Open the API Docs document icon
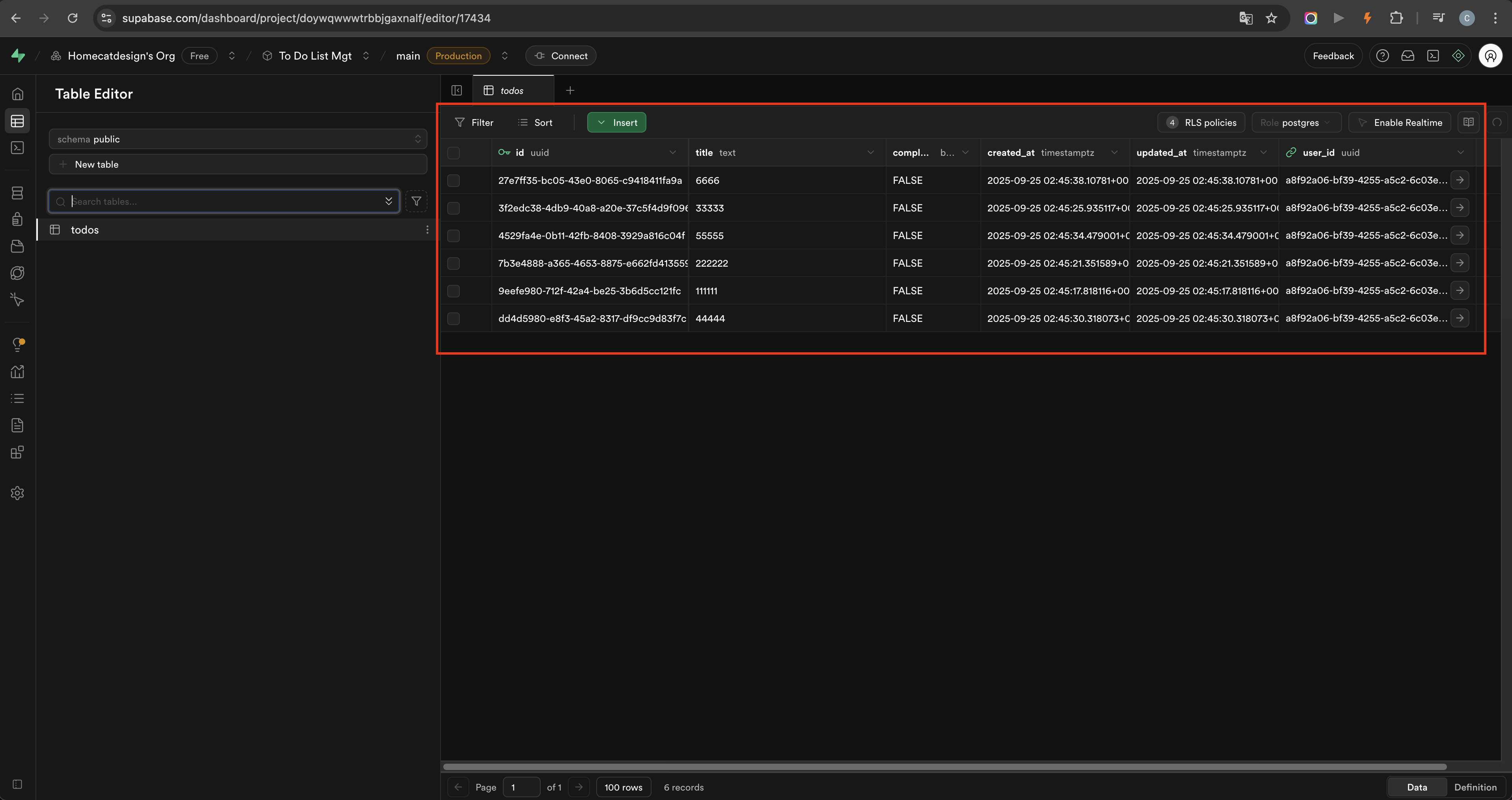Image resolution: width=1512 pixels, height=800 pixels. [18, 426]
